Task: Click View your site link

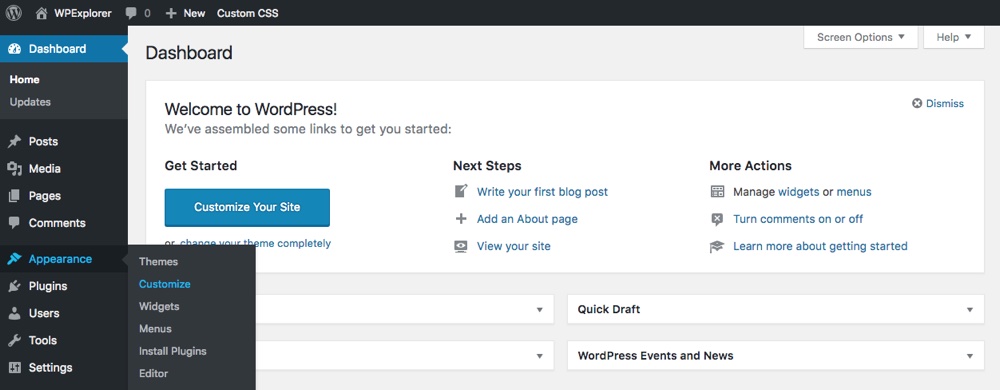Action: (513, 246)
